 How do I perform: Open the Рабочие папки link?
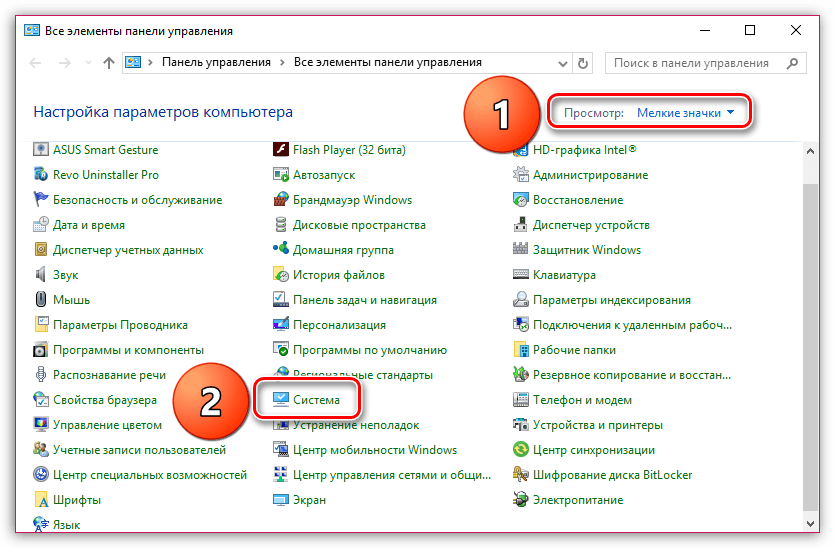[x=574, y=350]
